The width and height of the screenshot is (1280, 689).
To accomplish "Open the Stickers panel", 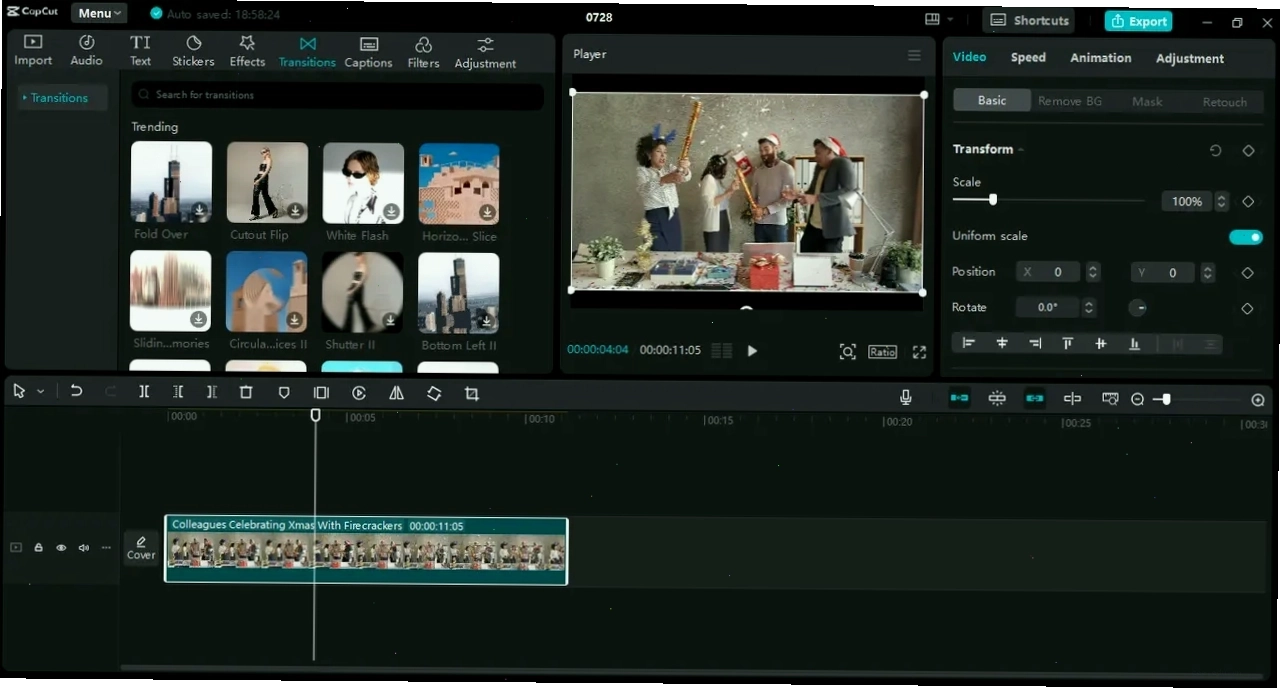I will (x=193, y=51).
